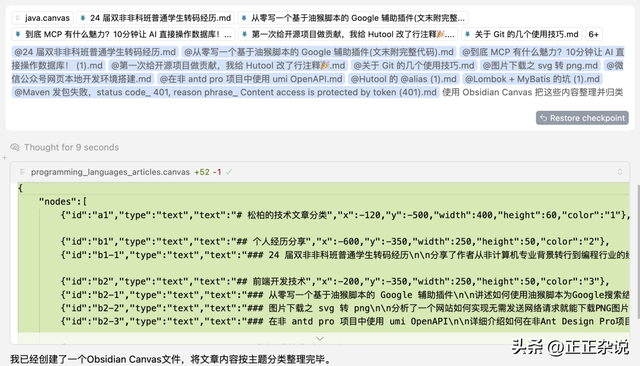Click the "nodes":[ code line
This screenshot has height=366, width=640.
pos(62,202)
